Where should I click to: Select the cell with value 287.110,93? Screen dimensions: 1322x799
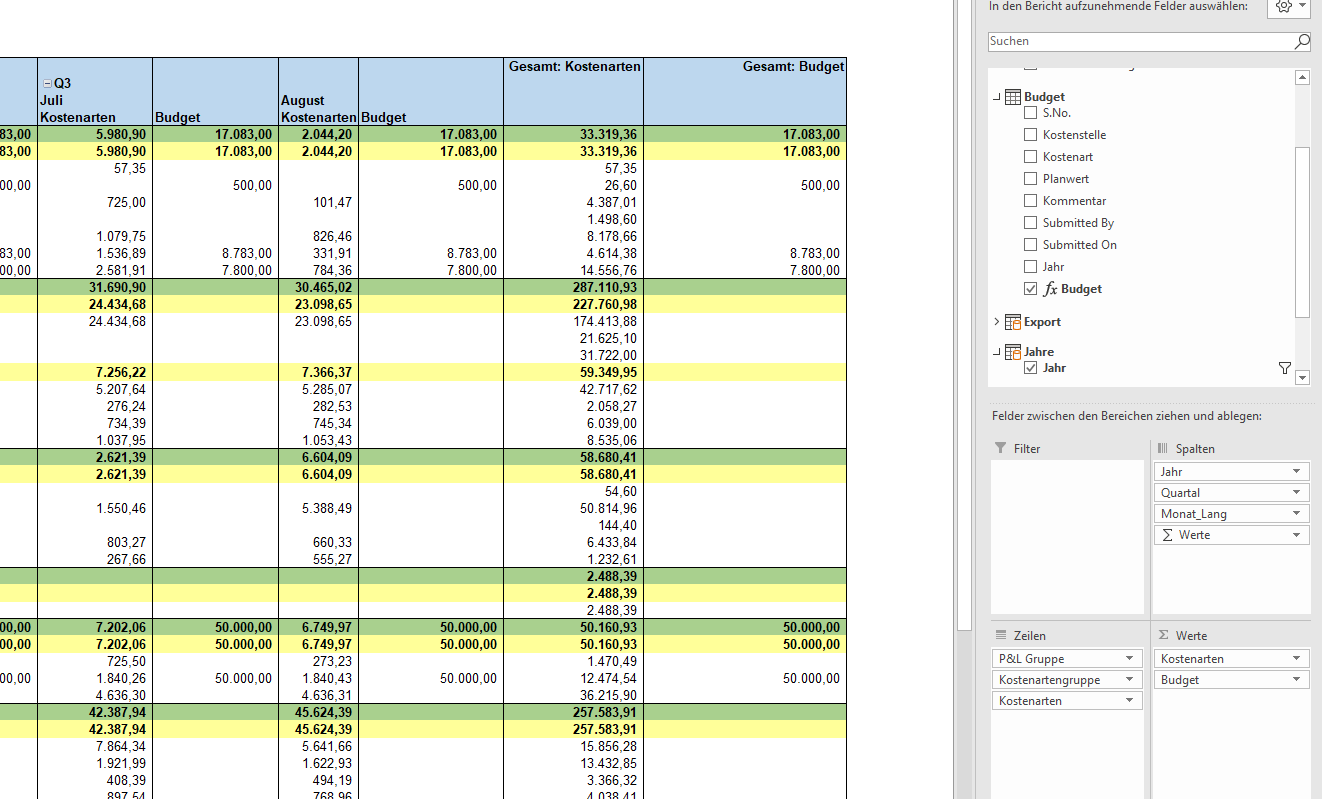(573, 288)
